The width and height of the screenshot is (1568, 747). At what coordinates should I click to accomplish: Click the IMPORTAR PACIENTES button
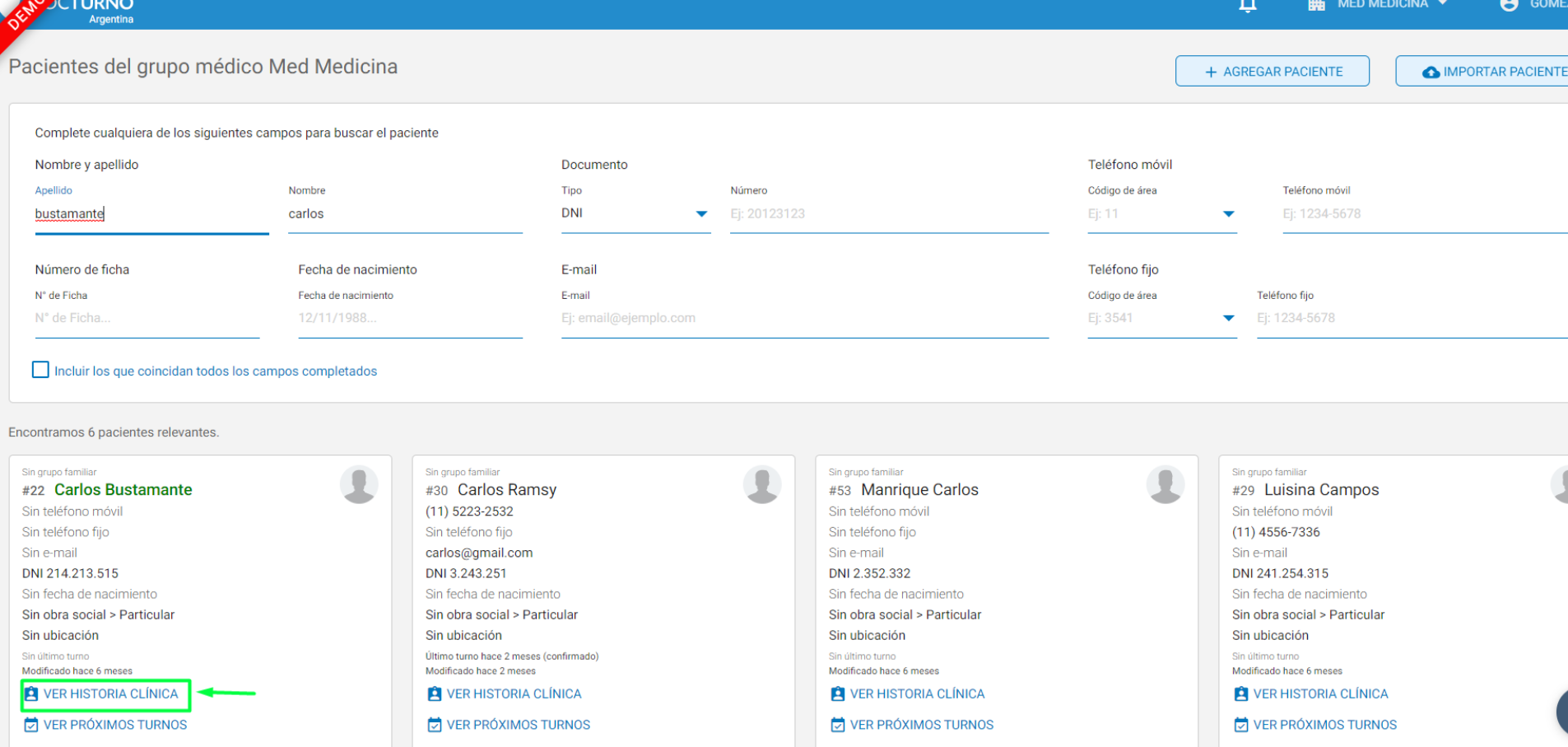(1482, 72)
